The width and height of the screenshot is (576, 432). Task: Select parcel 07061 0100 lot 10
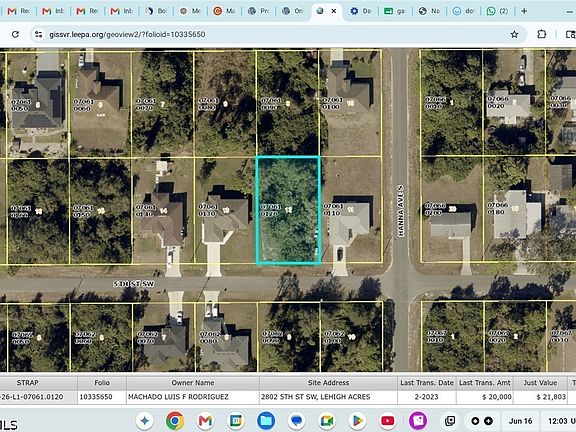click(x=350, y=103)
